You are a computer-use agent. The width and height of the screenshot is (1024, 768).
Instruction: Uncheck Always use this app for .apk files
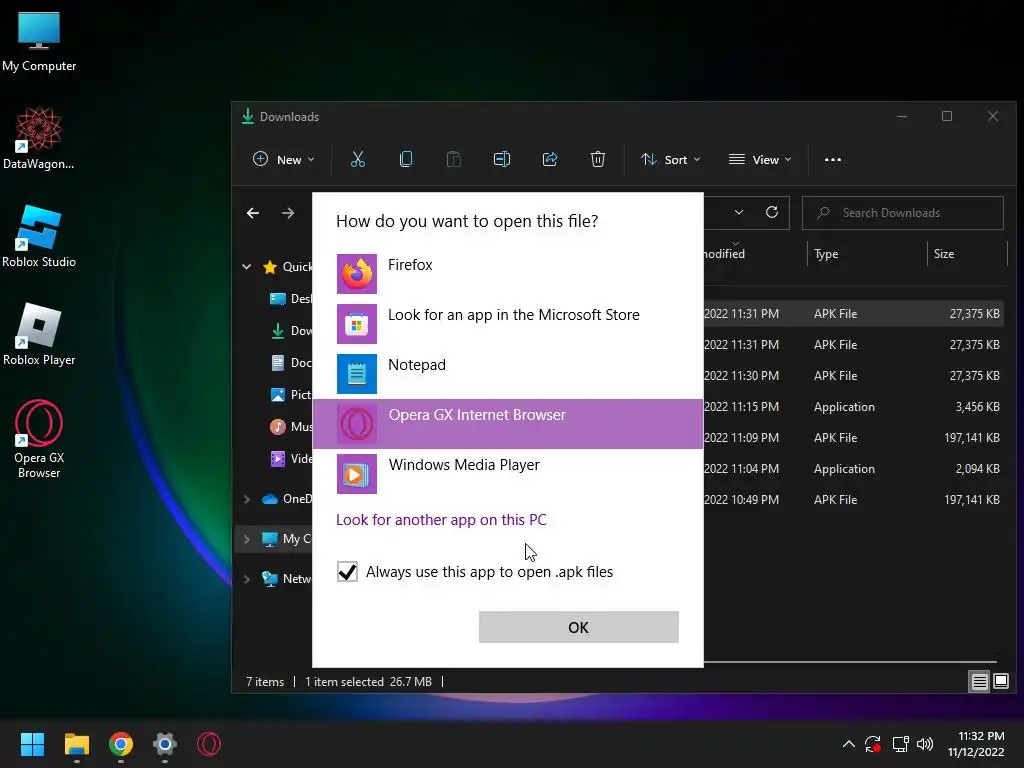[347, 572]
